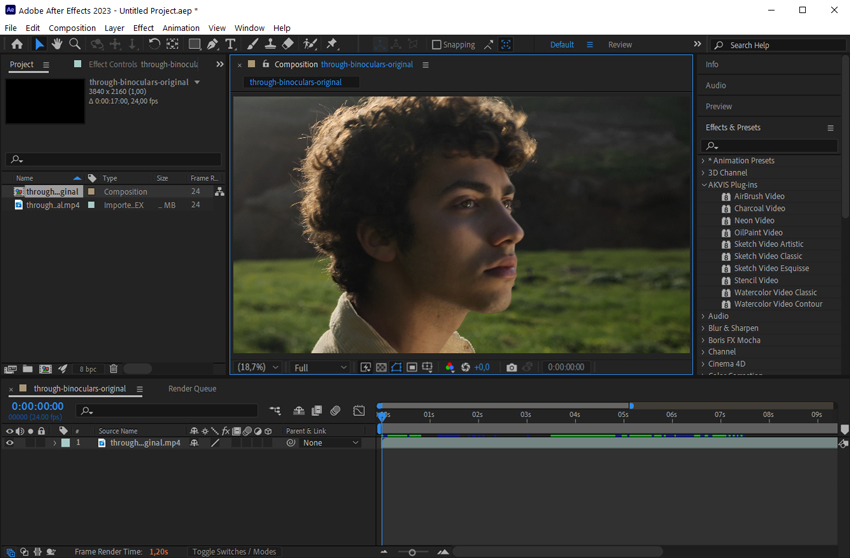This screenshot has width=850, height=558.
Task: Click the Home icon in toolbar
Action: [17, 44]
